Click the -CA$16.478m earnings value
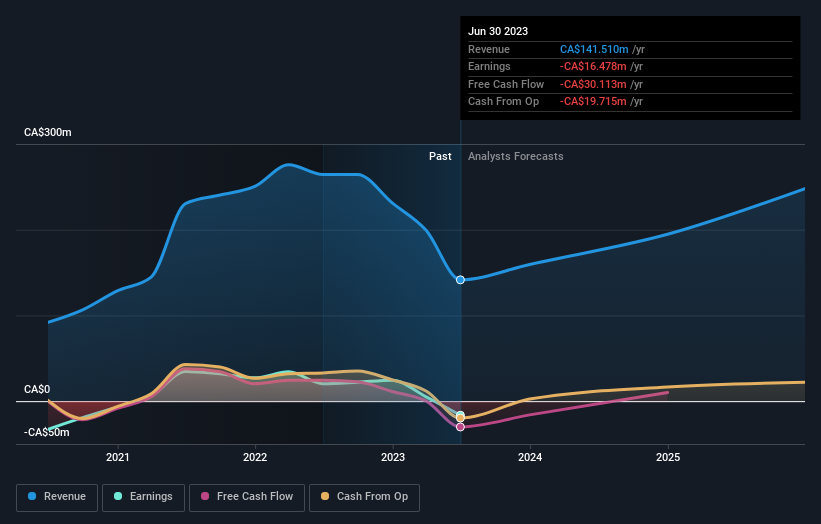Viewport: 821px width, 524px height. pos(593,66)
